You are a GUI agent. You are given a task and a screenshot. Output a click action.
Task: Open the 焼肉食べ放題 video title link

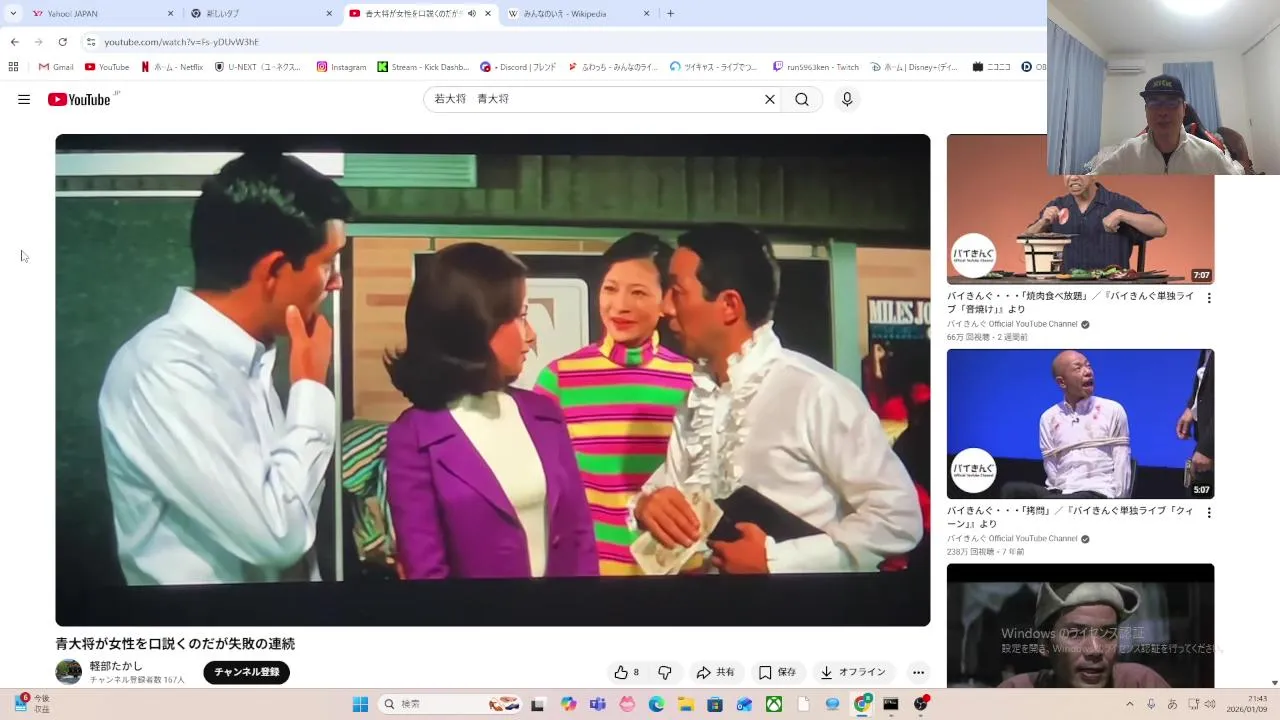pos(1070,302)
